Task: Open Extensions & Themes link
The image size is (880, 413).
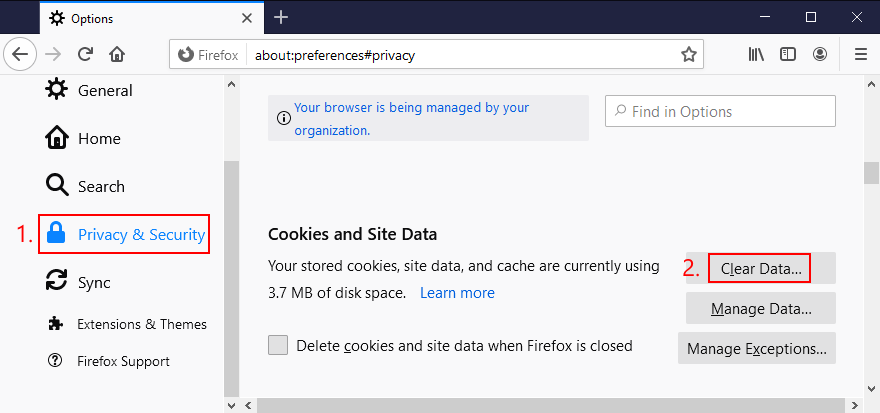Action: pos(141,324)
